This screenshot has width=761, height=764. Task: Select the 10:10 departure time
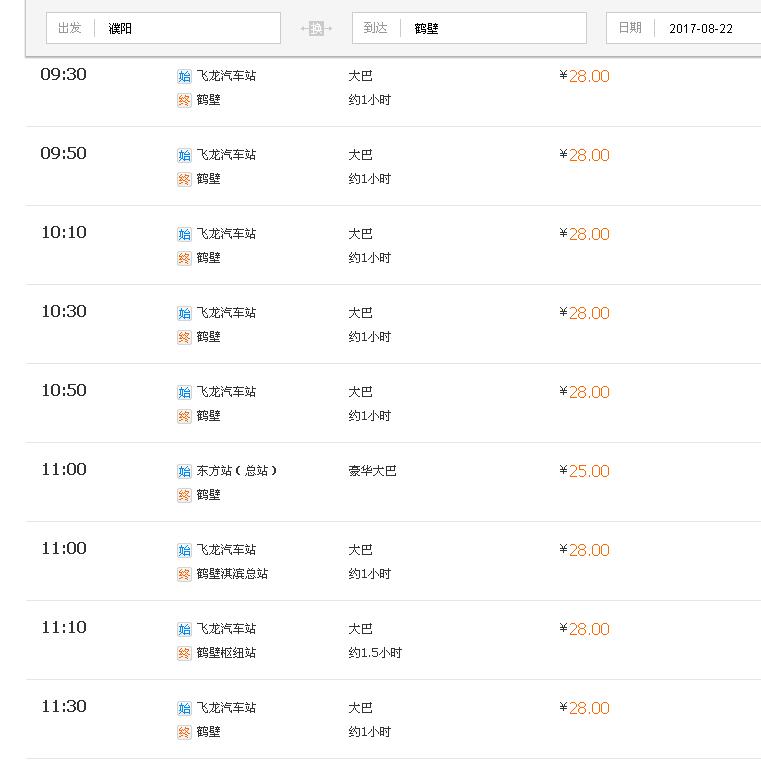[63, 232]
